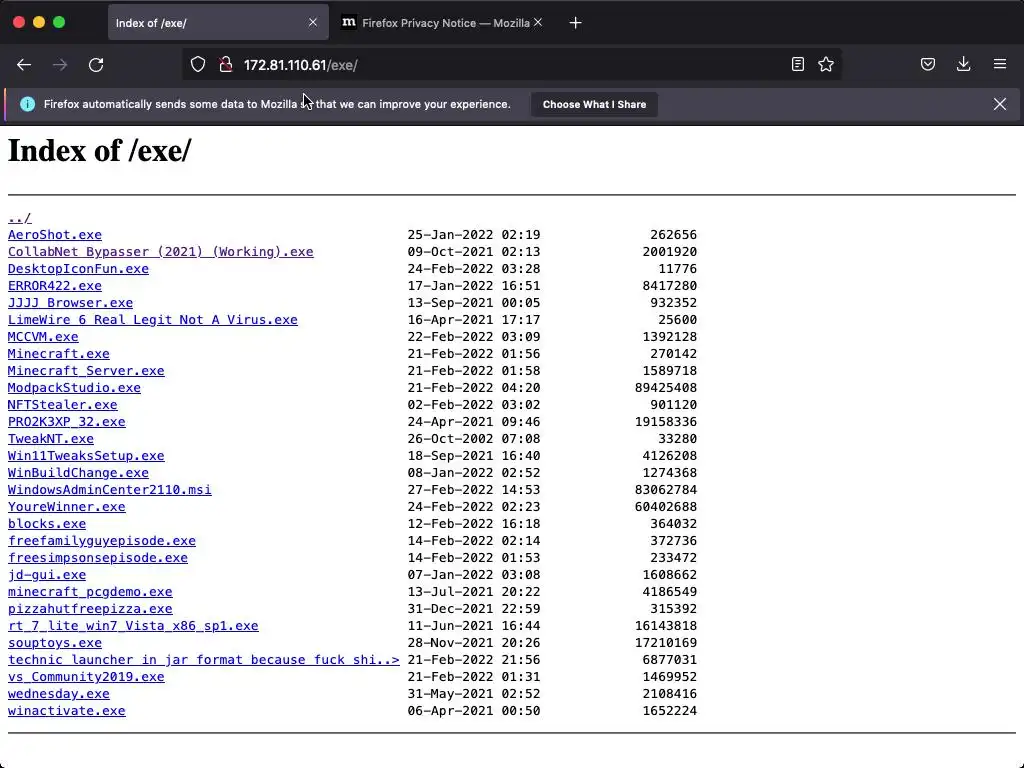The width and height of the screenshot is (1024, 768).
Task: Click the blue info icon in notification bar
Action: (27, 104)
